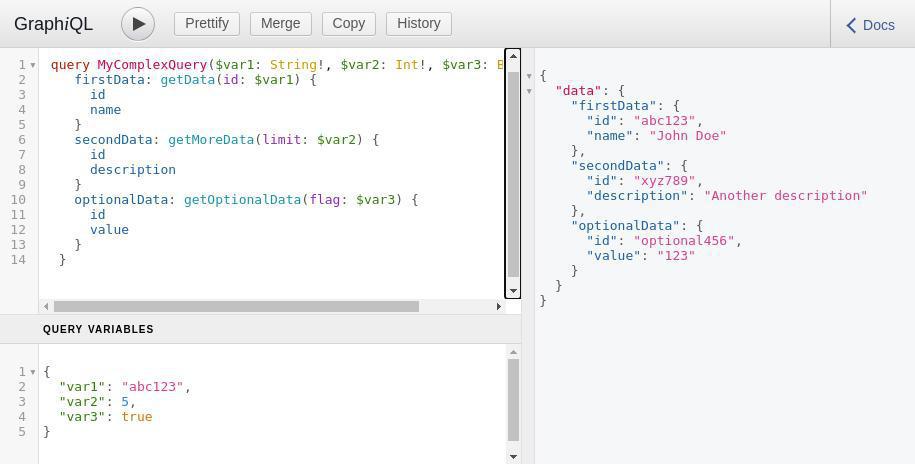915x464 pixels.
Task: Click "name" field on line 4
Action: [x=106, y=110]
